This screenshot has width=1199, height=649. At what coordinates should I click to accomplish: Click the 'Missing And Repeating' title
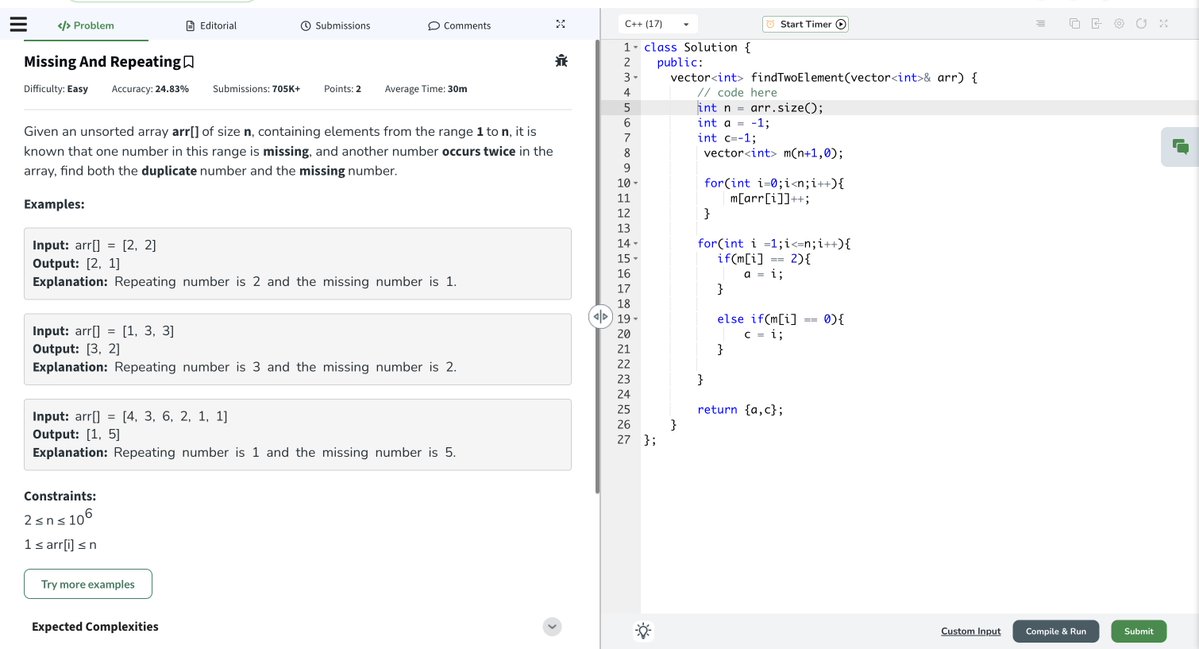(x=102, y=62)
